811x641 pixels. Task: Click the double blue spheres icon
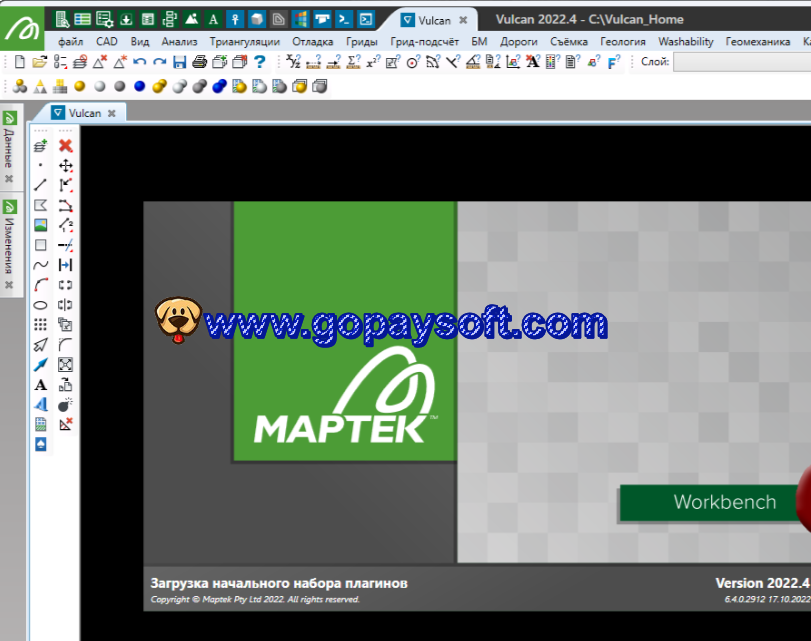[219, 86]
